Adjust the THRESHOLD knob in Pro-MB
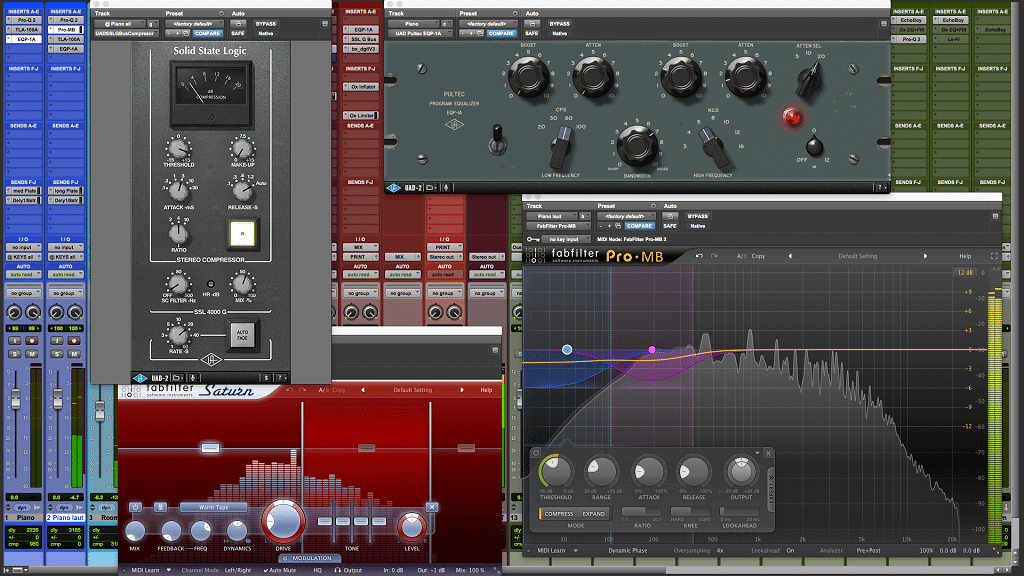 click(x=555, y=471)
